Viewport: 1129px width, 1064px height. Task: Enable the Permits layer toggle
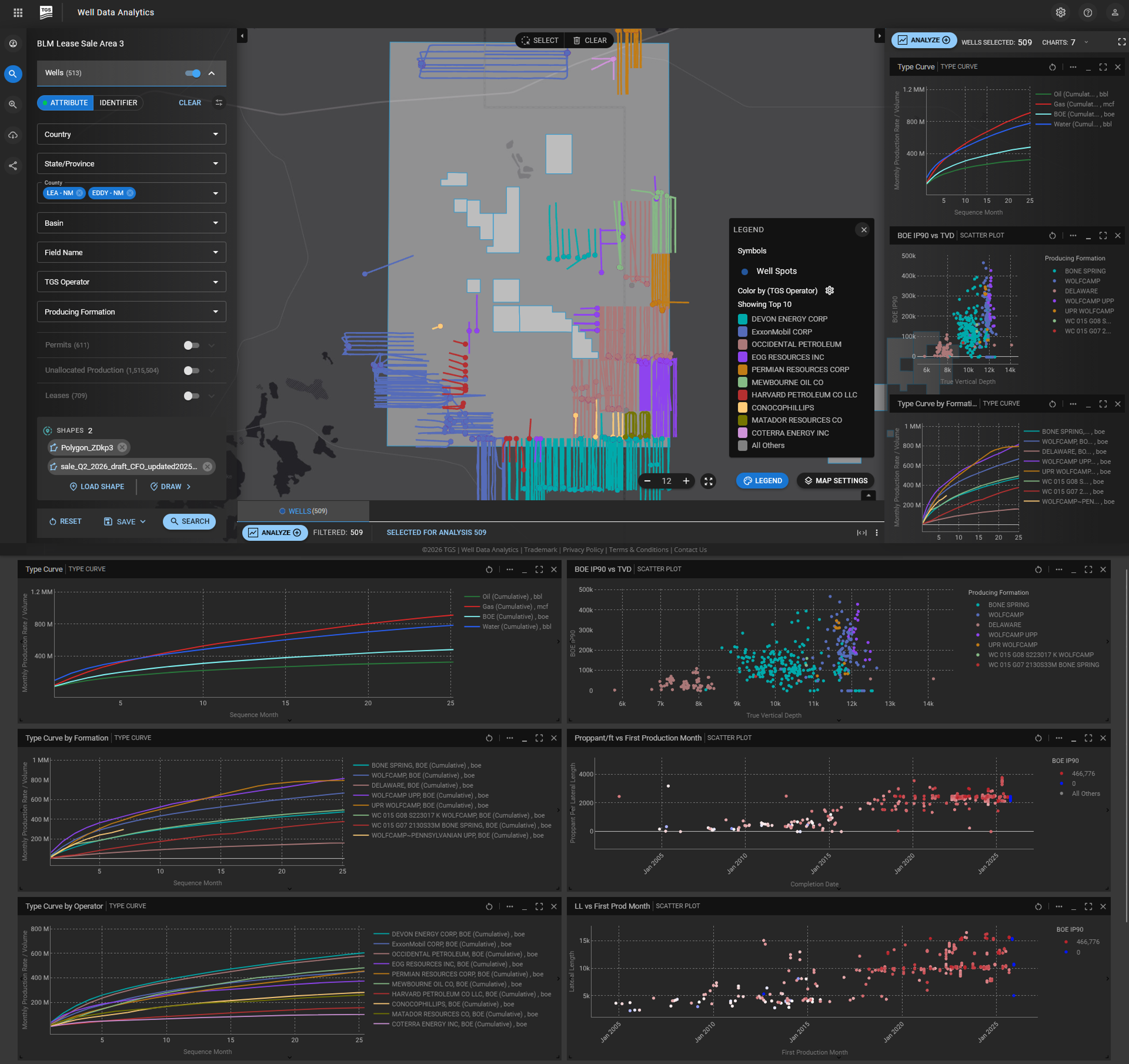tap(191, 345)
